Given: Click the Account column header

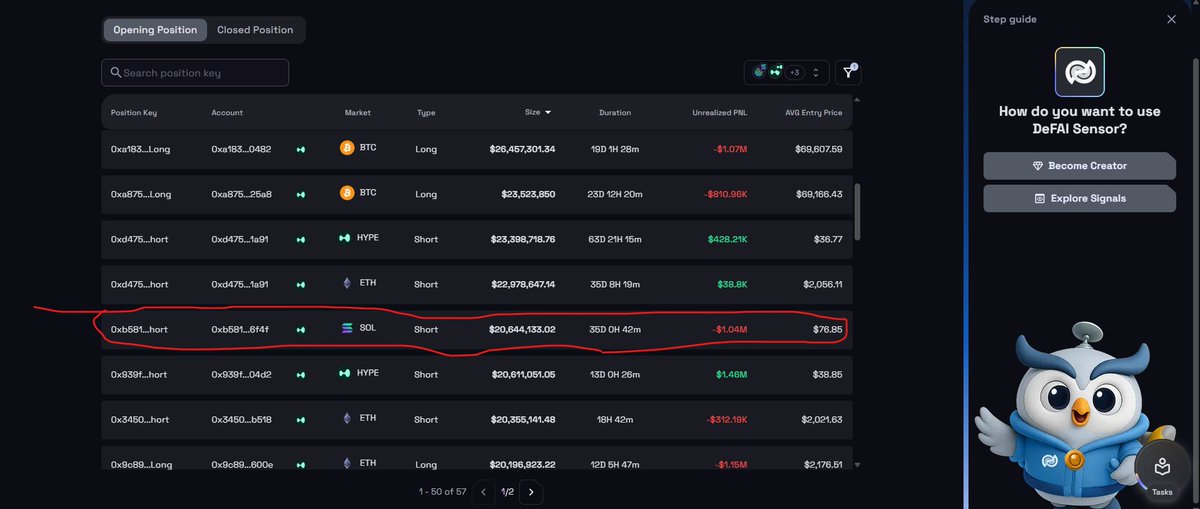Looking at the screenshot, I should point(227,113).
